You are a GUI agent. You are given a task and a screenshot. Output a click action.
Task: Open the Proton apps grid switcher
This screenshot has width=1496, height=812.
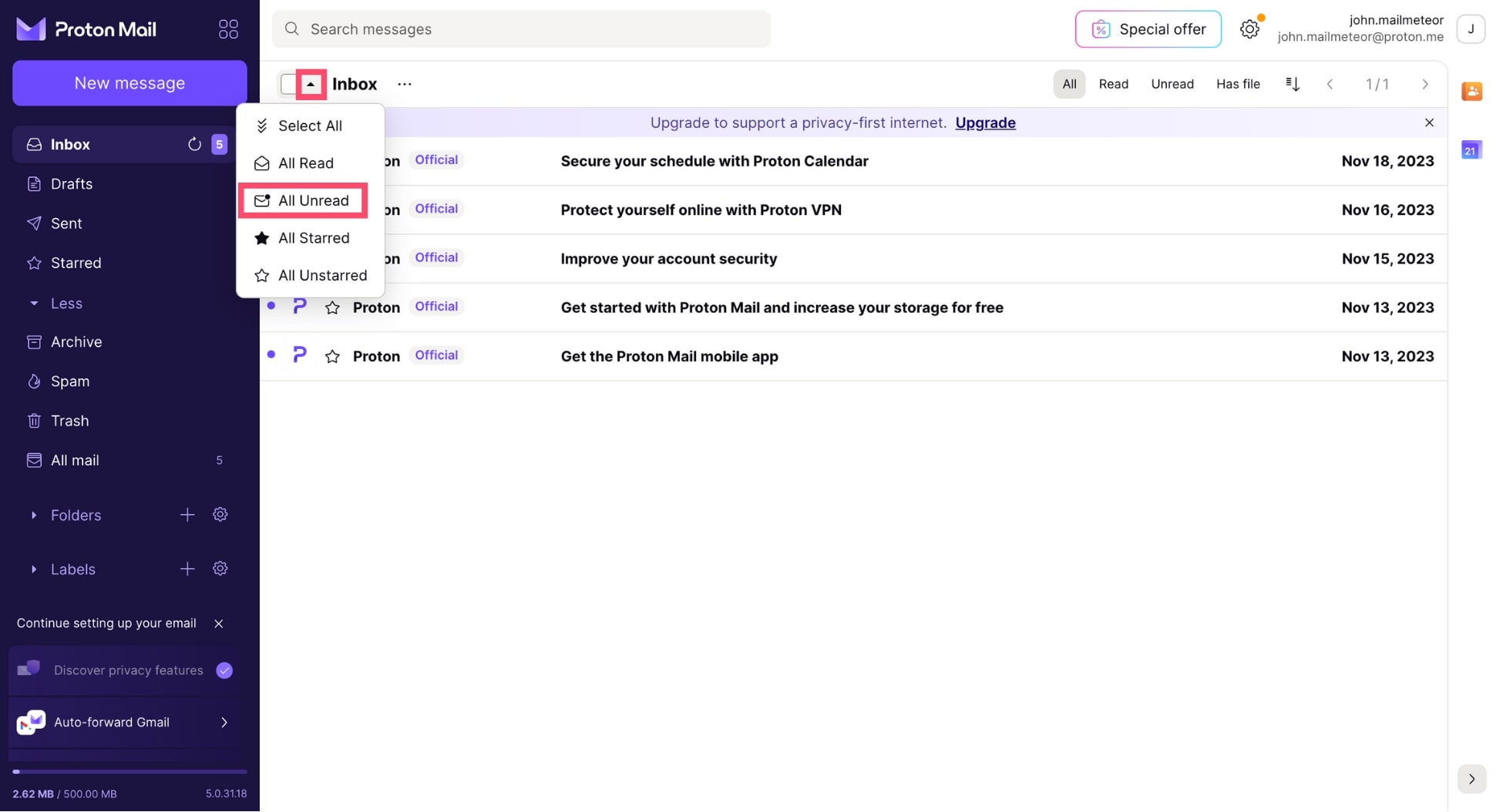(x=228, y=29)
